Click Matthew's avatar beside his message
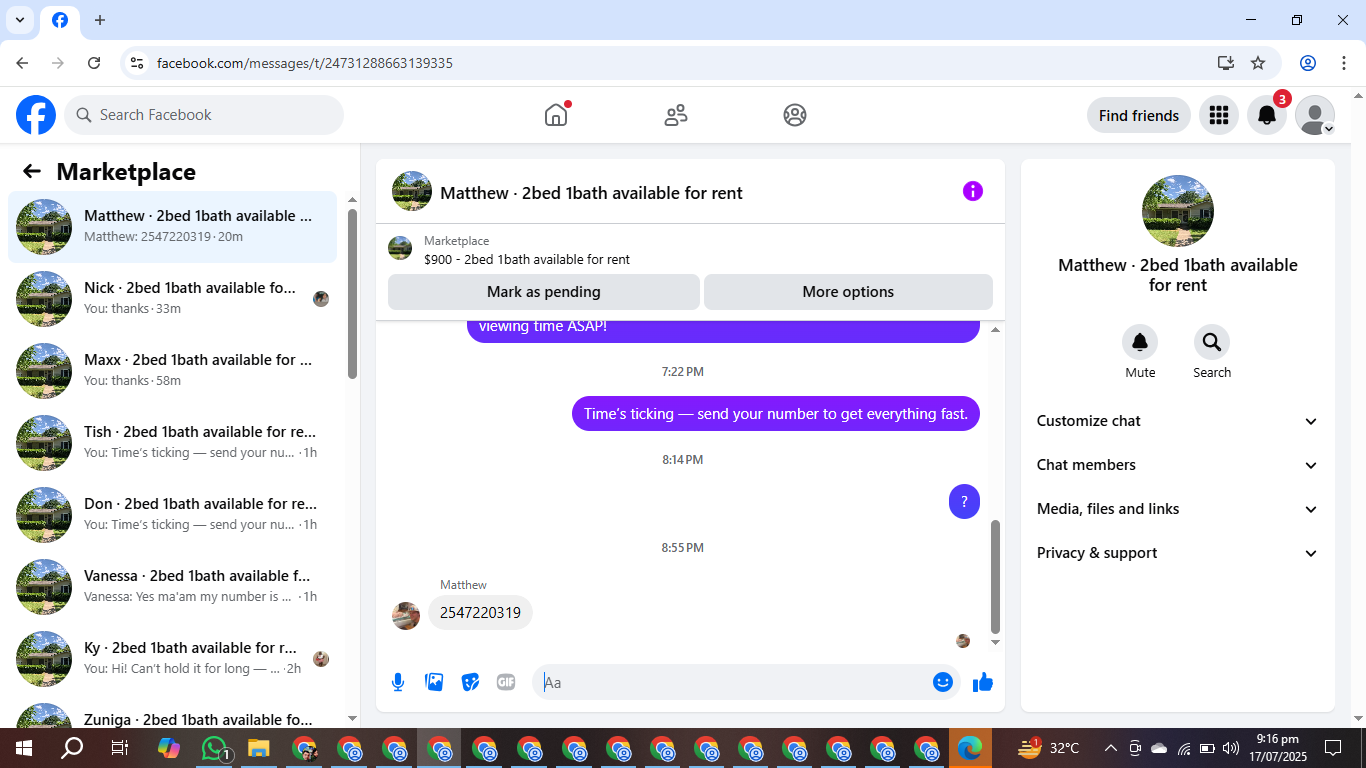 tap(406, 616)
